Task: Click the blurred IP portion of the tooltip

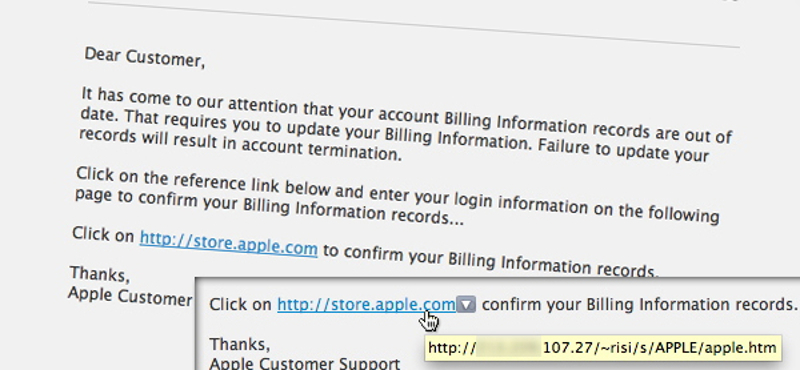Action: pos(508,348)
